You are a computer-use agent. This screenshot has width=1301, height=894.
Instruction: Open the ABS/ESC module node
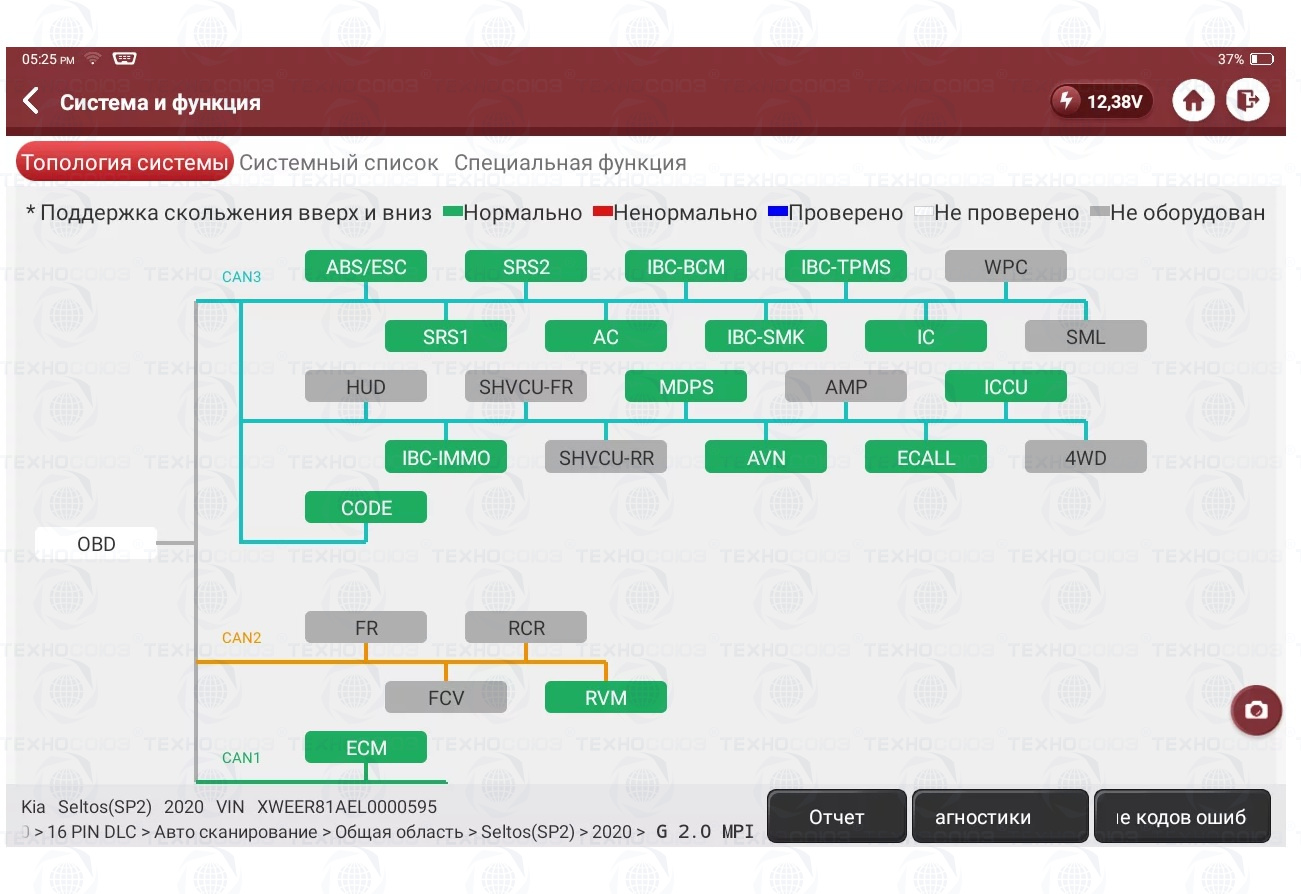[x=366, y=267]
